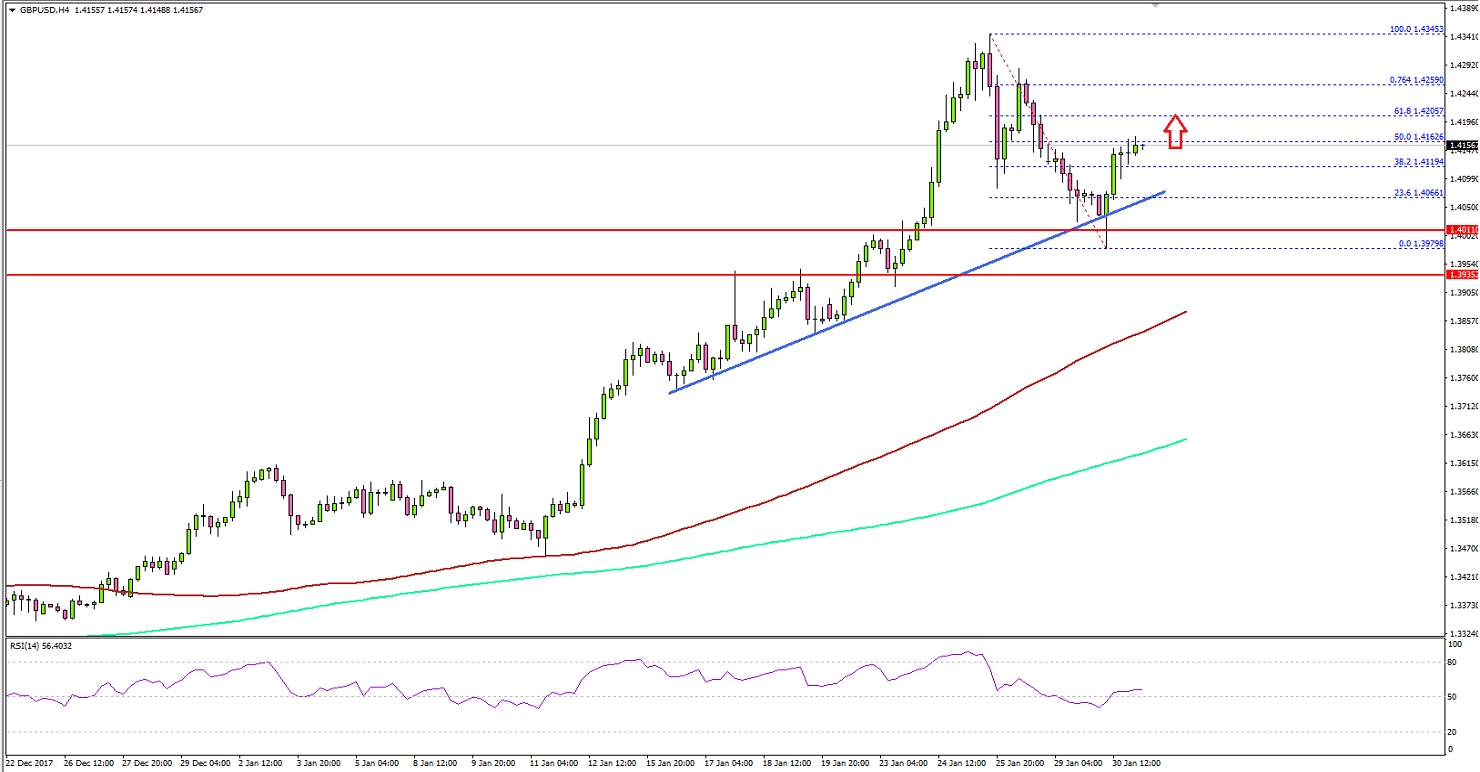Click the RSI(14) 56.4032 indicator label
The width and height of the screenshot is (1480, 772).
click(42, 646)
